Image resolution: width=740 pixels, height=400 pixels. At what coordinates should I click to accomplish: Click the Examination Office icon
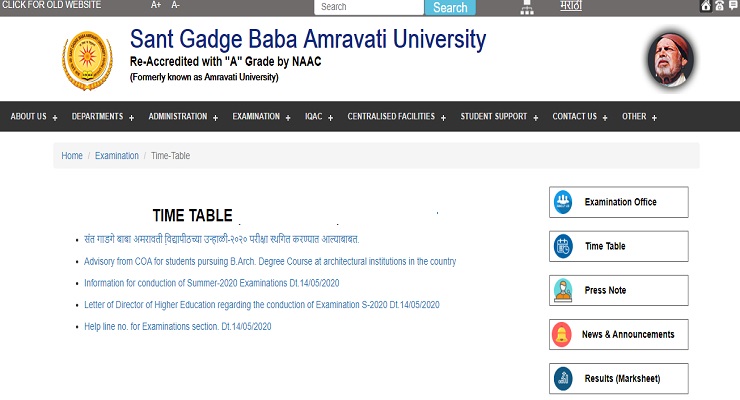pos(563,202)
